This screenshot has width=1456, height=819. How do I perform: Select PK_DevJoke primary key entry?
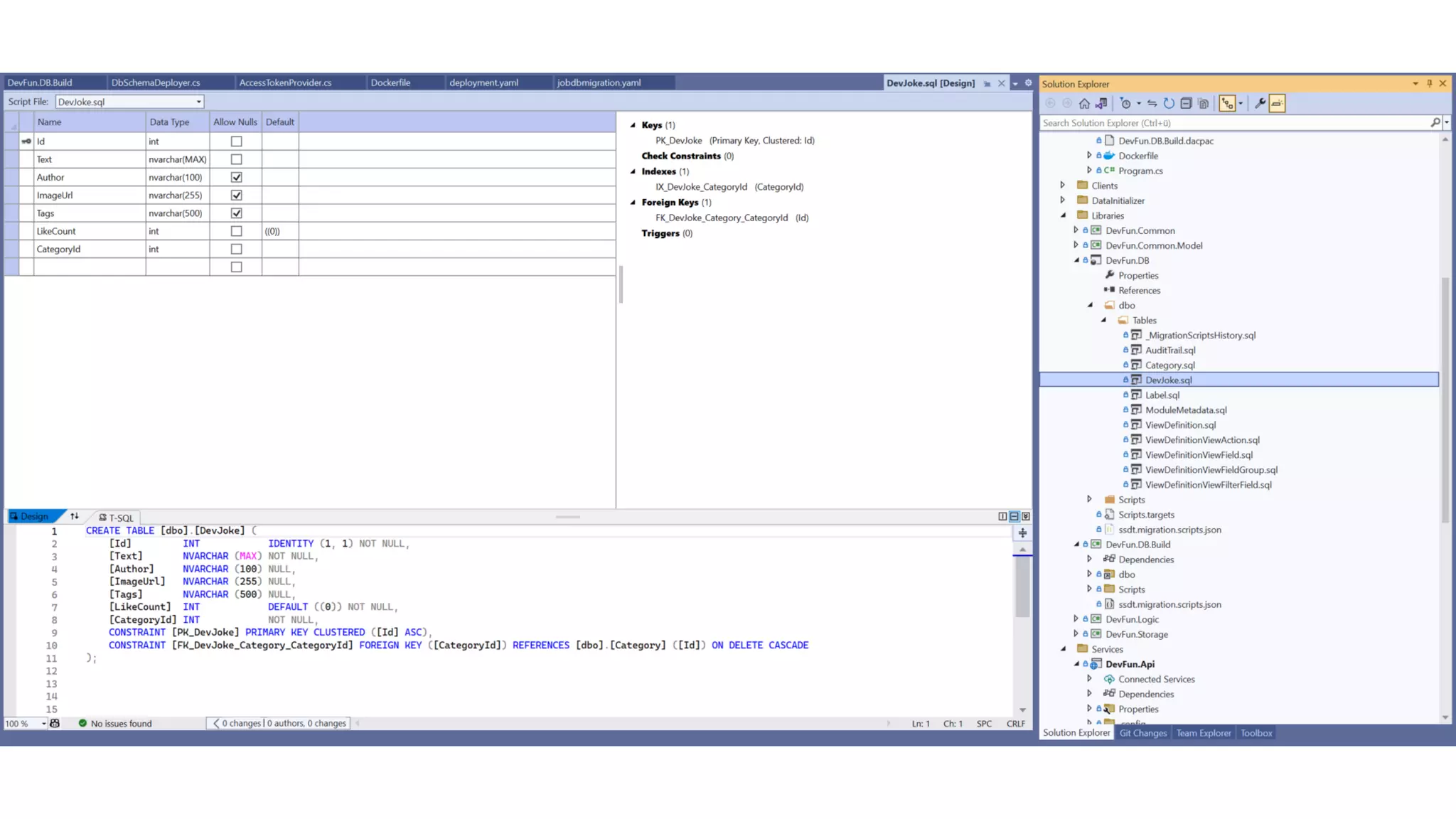coord(678,141)
